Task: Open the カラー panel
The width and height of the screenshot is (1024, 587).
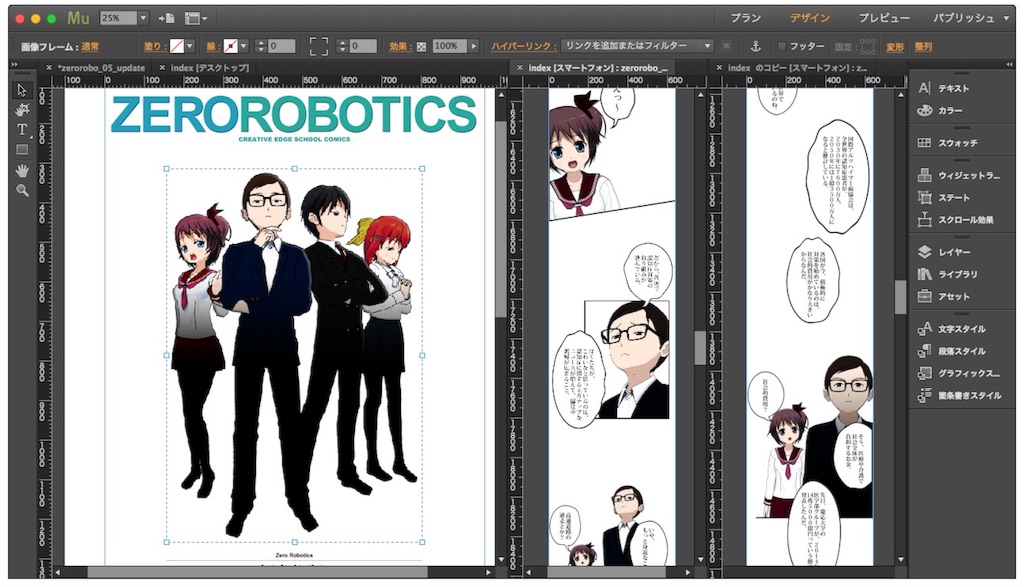Action: point(941,110)
